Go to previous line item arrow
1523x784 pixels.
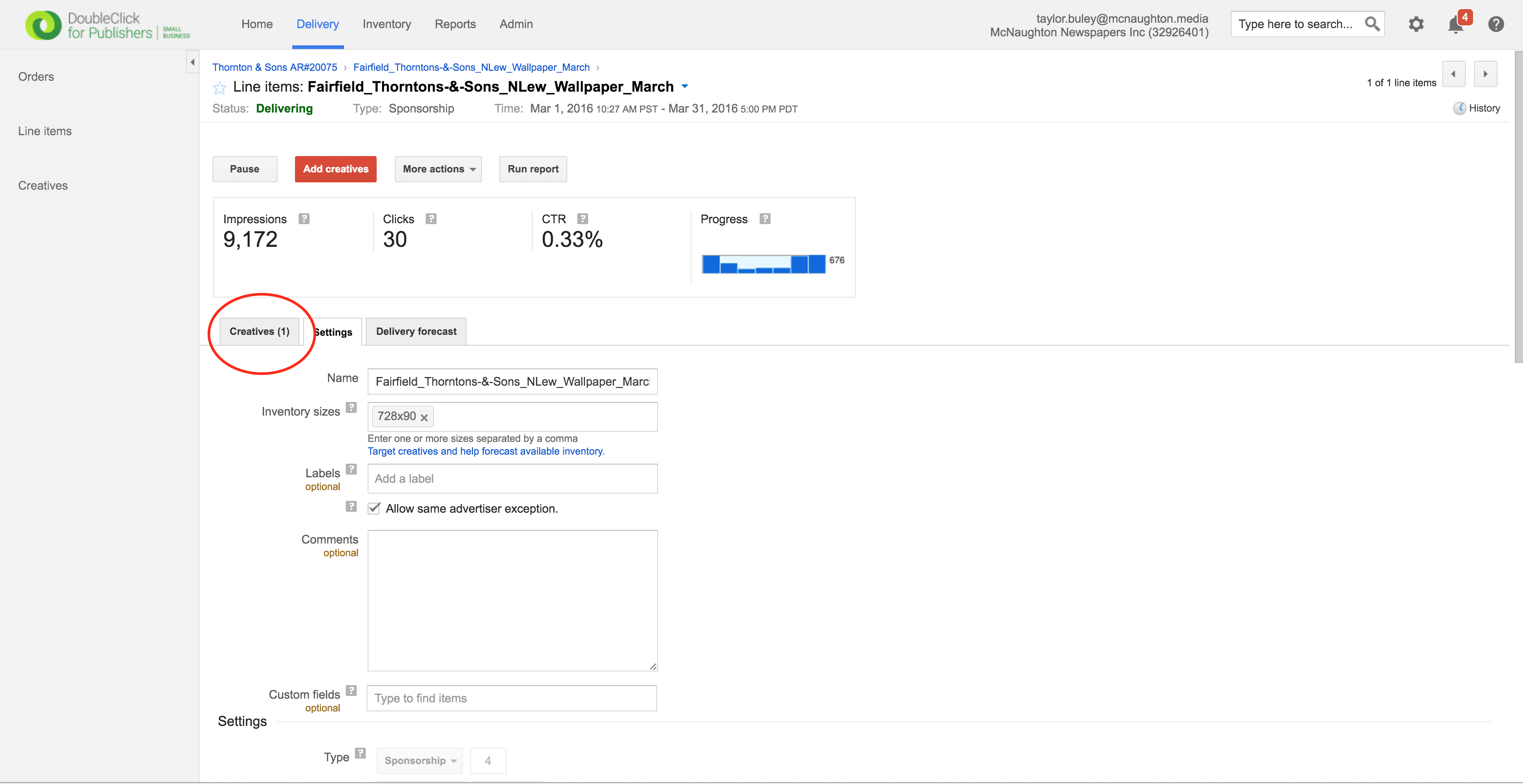pyautogui.click(x=1453, y=74)
